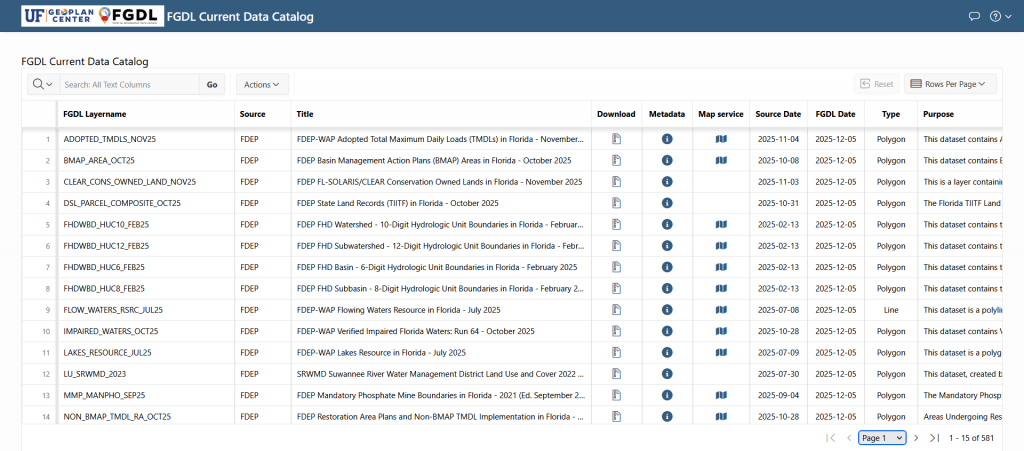The width and height of the screenshot is (1024, 451).
Task: Click the Type column header
Action: coord(890,114)
